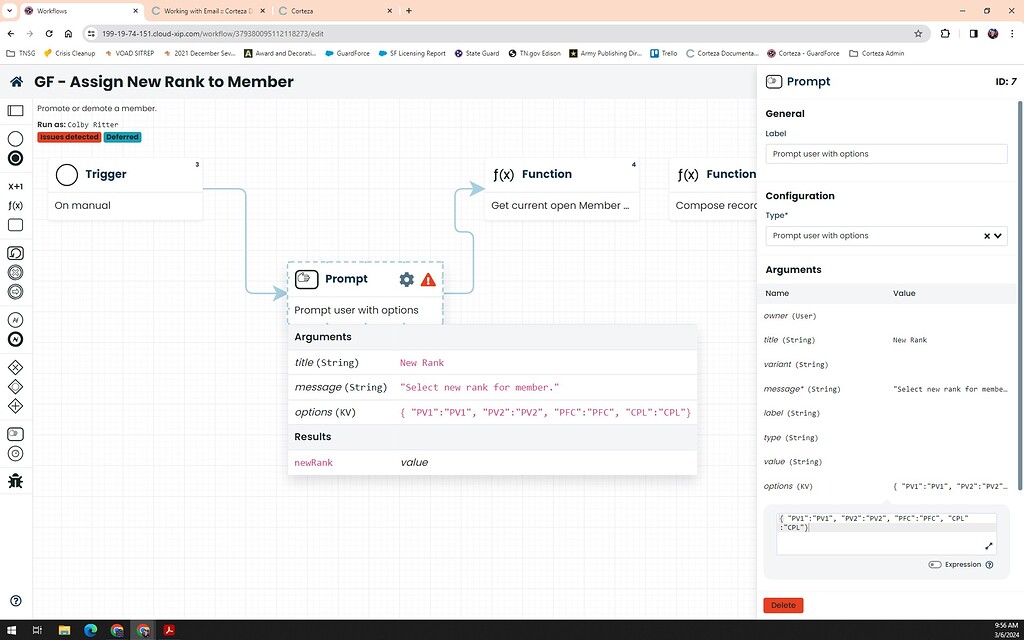Click the Deferred badge
Viewport: 1024px width, 640px height.
(x=122, y=137)
